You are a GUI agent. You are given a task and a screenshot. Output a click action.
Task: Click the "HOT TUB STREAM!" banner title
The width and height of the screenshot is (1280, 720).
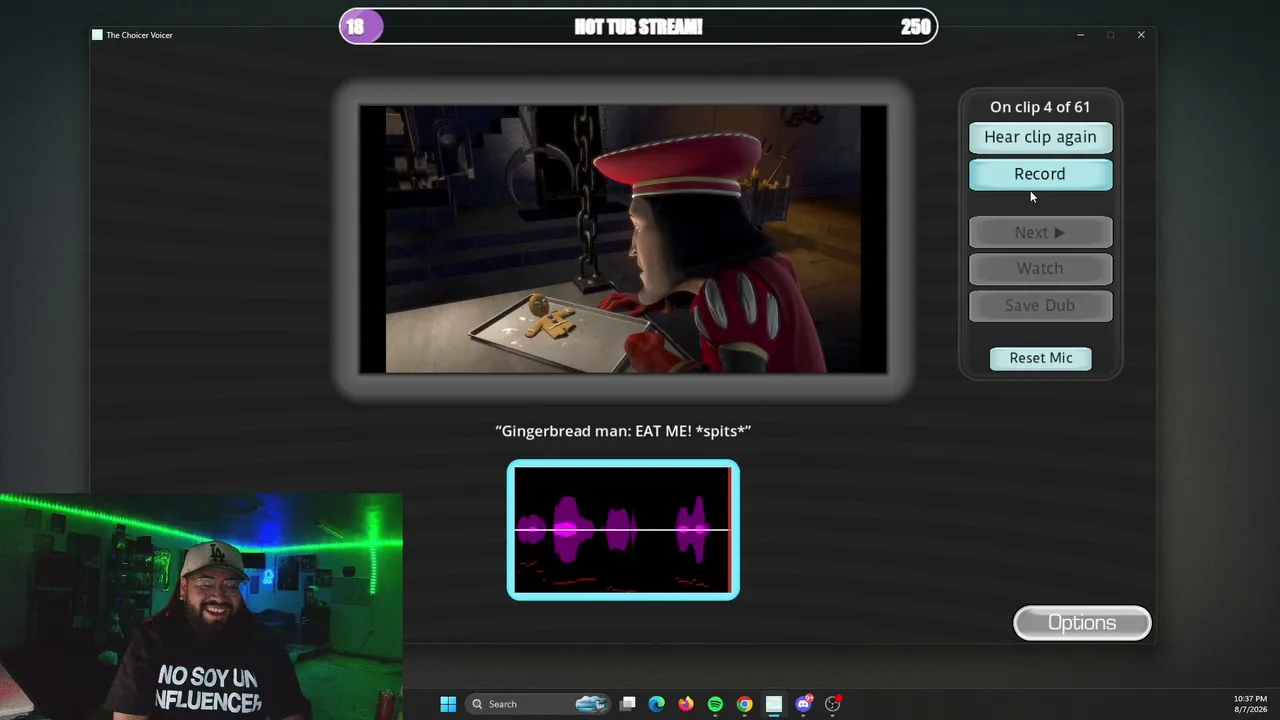pyautogui.click(x=638, y=27)
